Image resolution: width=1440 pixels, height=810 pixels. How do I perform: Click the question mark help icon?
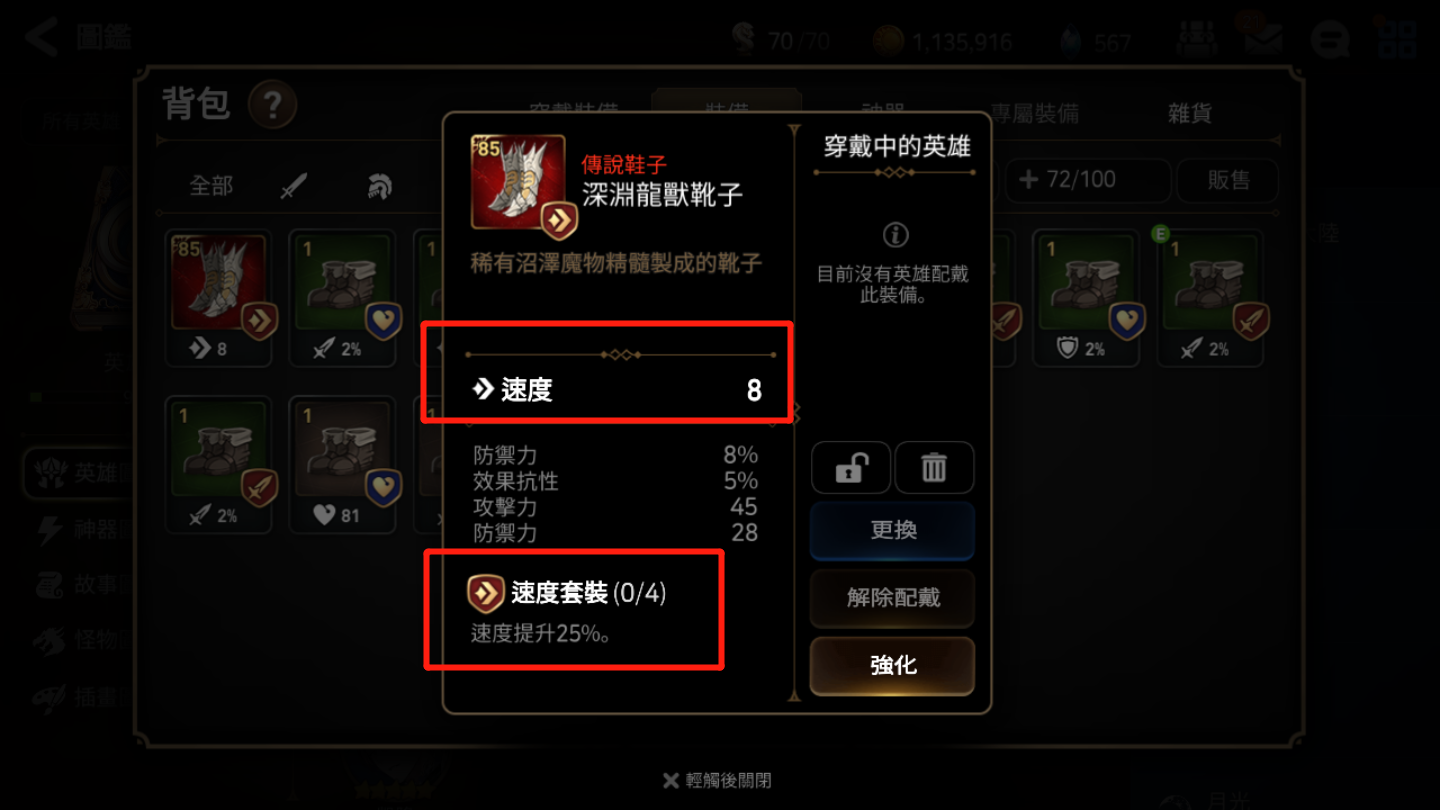(272, 104)
